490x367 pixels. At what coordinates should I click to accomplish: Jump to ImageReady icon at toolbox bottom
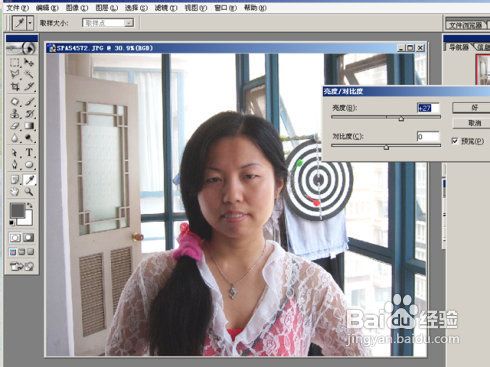coord(22,266)
